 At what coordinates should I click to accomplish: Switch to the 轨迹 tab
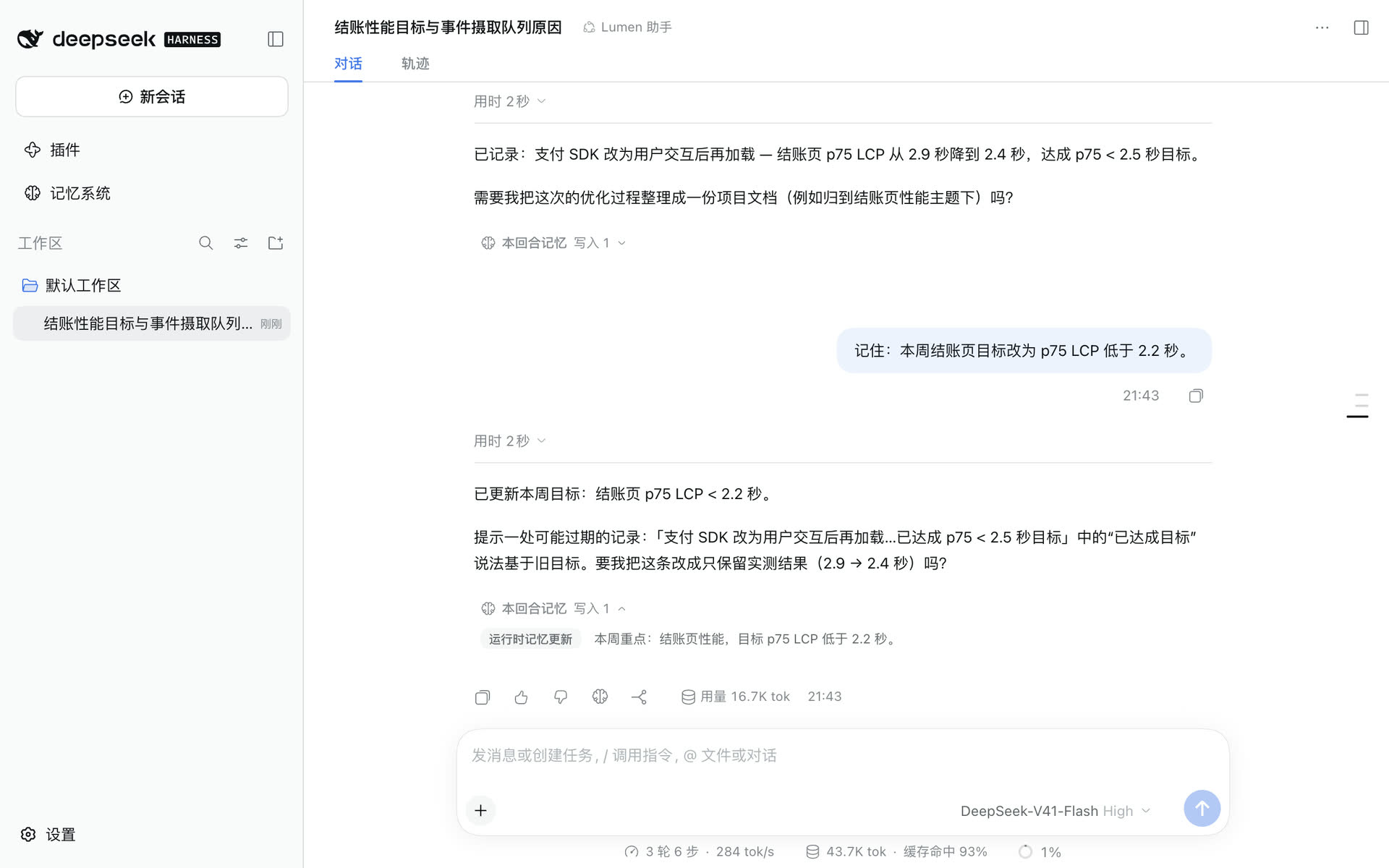415,64
